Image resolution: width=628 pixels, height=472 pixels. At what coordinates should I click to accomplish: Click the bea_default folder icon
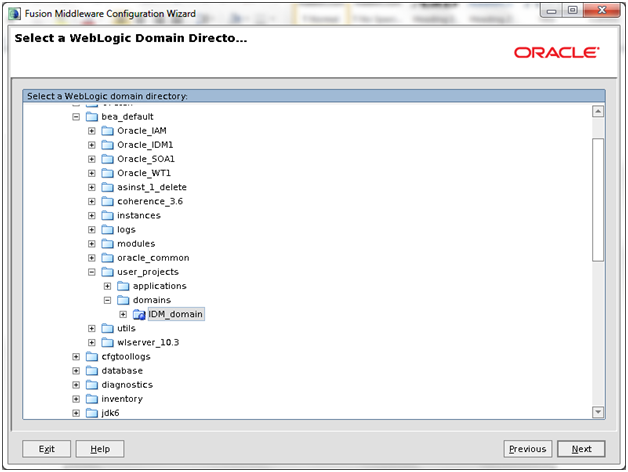(x=92, y=117)
